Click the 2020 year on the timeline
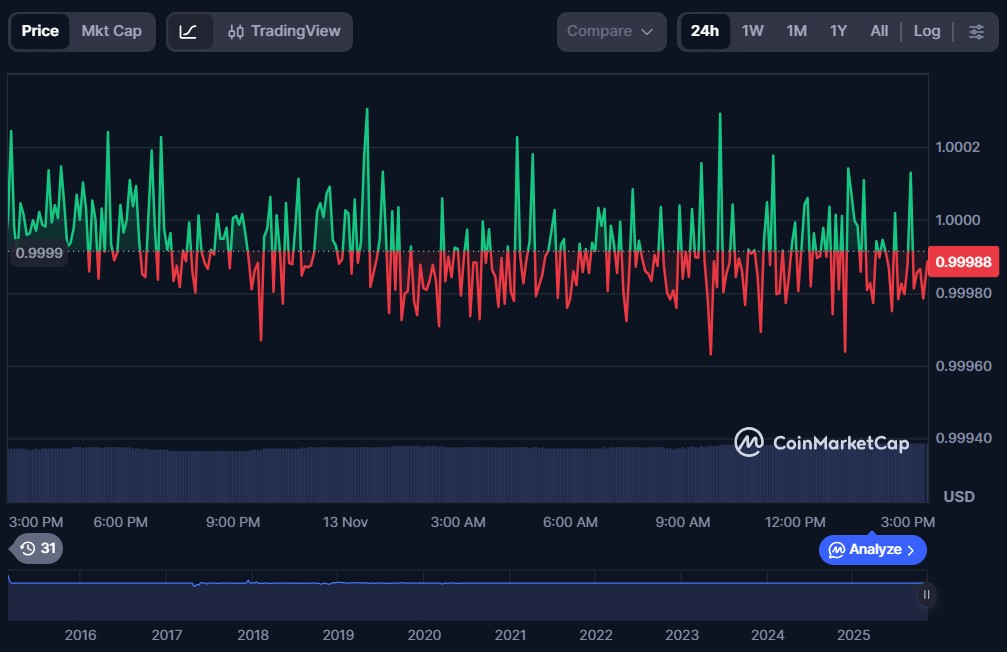Viewport: 1007px width, 652px height. pos(424,635)
